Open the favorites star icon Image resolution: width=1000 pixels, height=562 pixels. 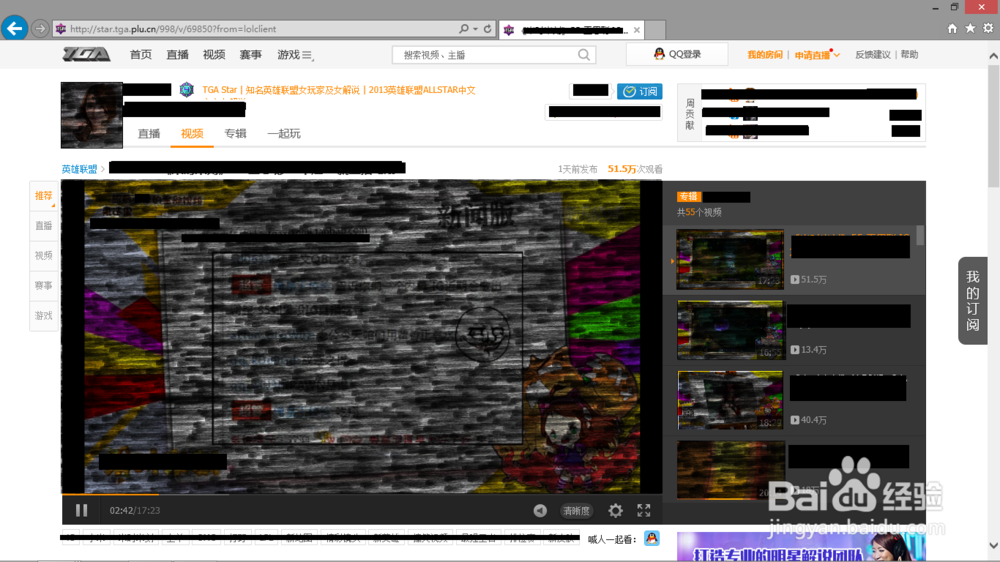coord(970,28)
